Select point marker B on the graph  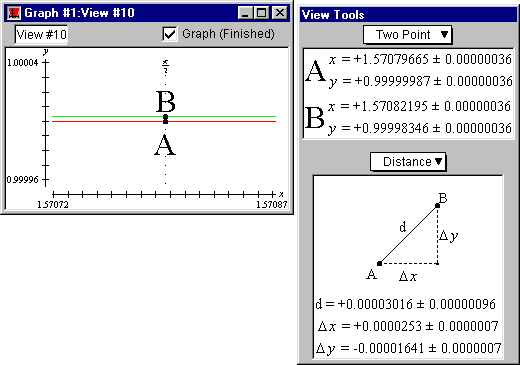tap(165, 116)
